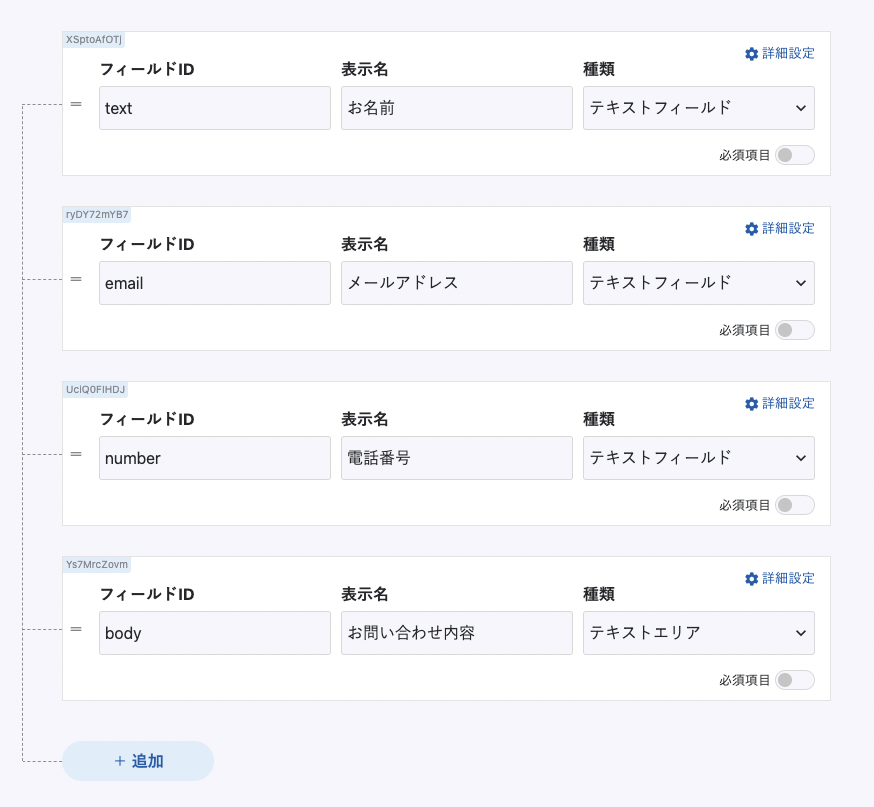Image resolution: width=874 pixels, height=807 pixels.
Task: Click the gear icon in the body field card
Action: tap(751, 579)
